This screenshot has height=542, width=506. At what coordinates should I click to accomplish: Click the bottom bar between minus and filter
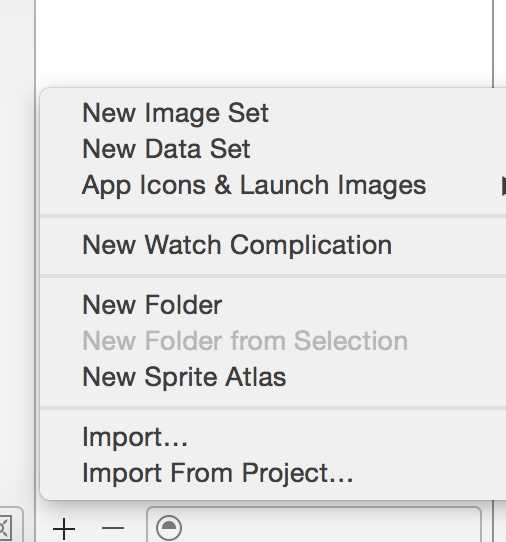point(136,528)
